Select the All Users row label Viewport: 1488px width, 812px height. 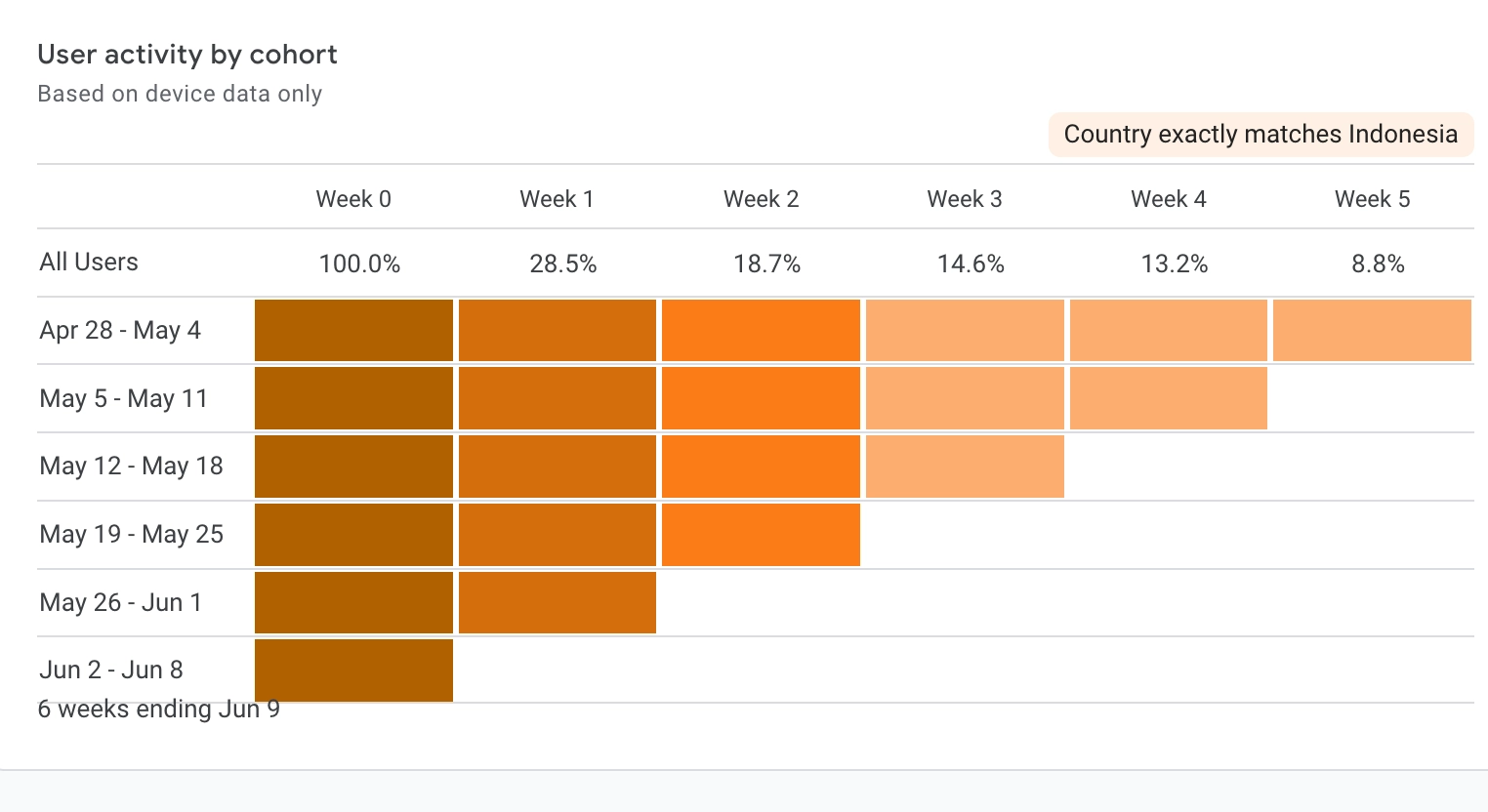pyautogui.click(x=89, y=263)
